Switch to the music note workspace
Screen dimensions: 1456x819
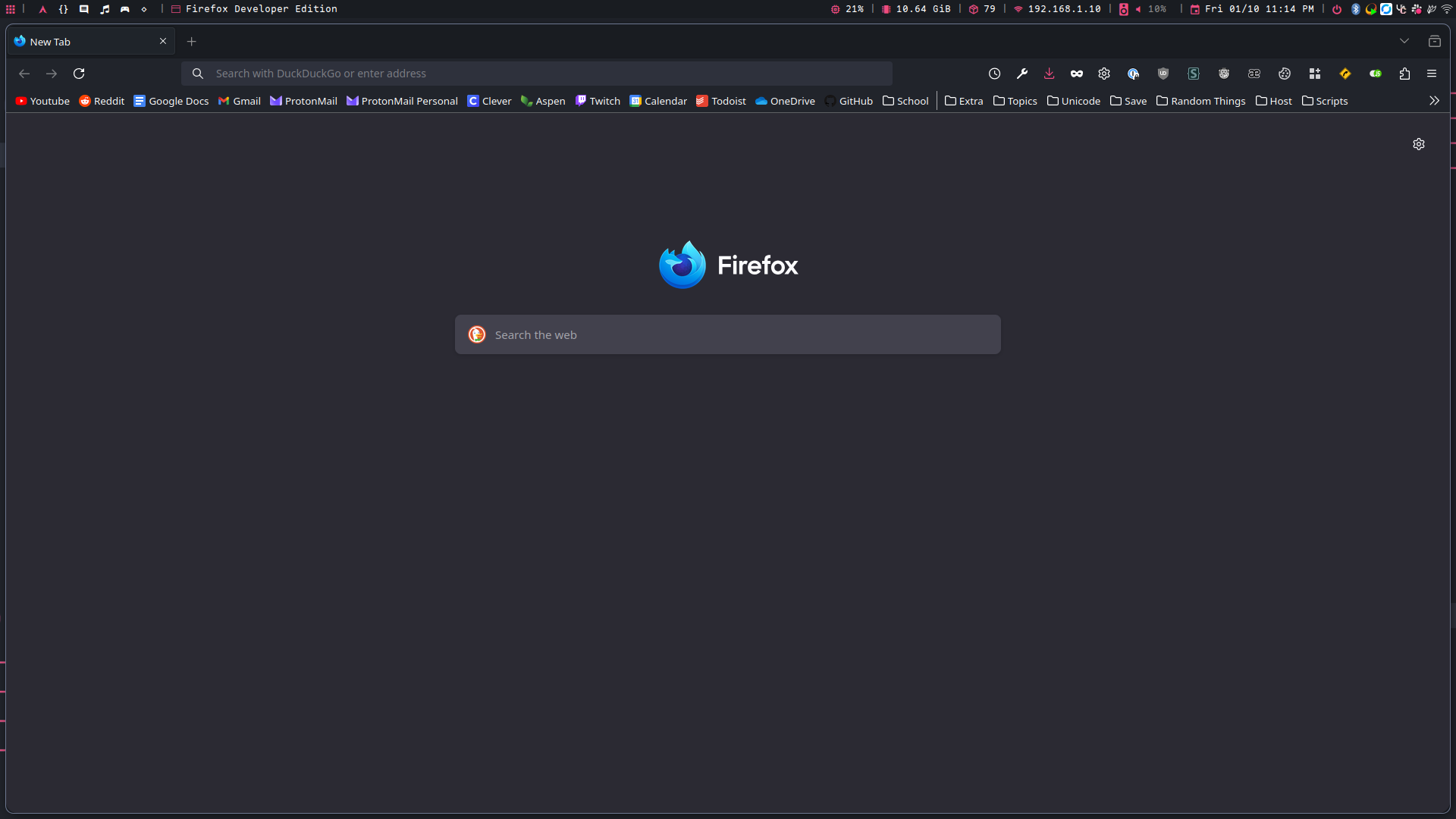(105, 9)
